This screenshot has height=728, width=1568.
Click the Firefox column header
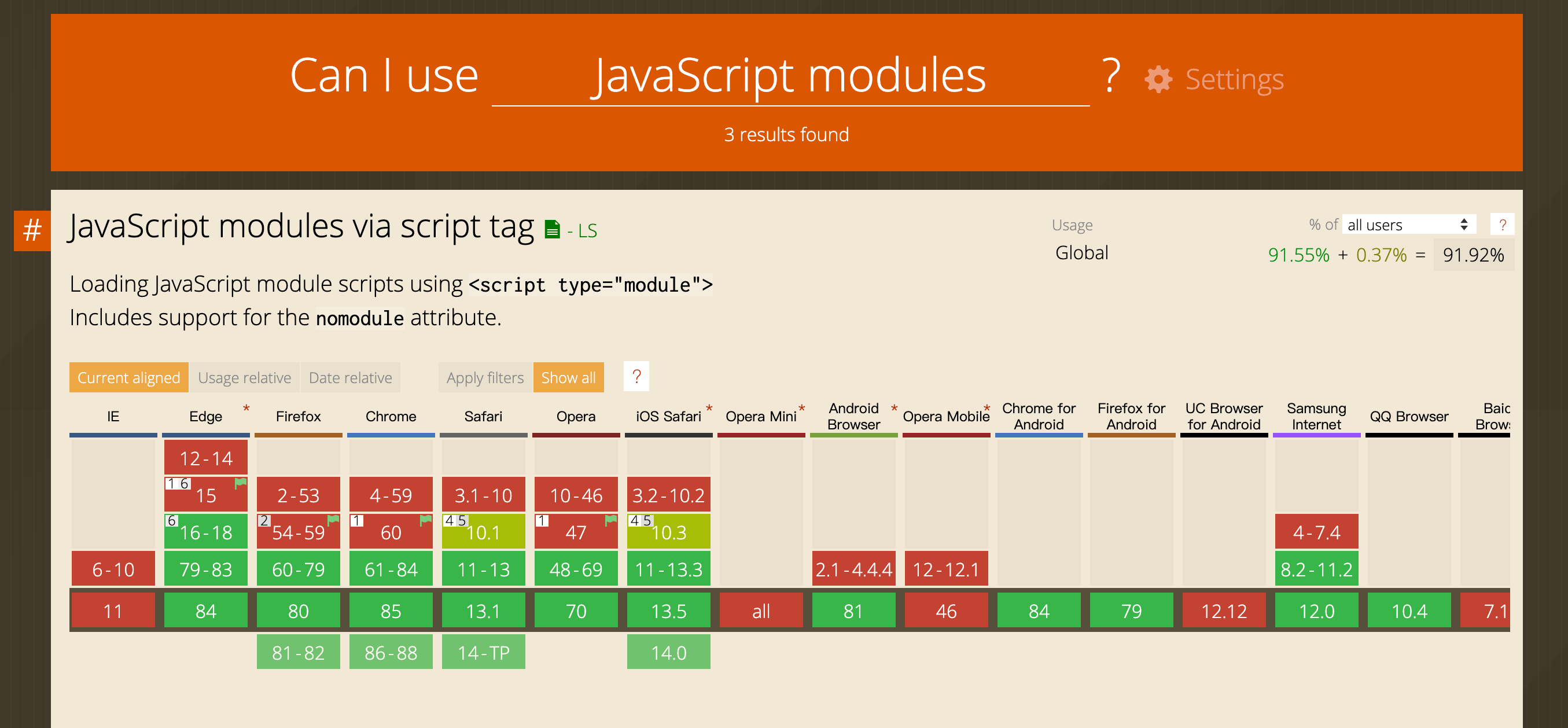click(298, 416)
